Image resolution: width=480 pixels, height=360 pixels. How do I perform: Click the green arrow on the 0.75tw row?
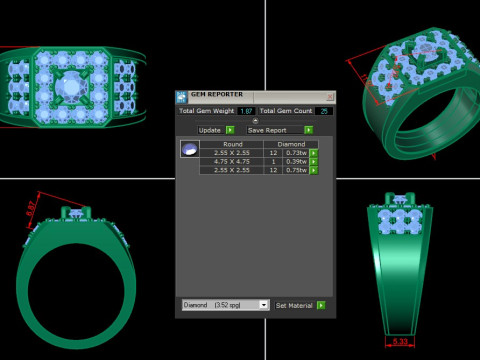point(314,170)
